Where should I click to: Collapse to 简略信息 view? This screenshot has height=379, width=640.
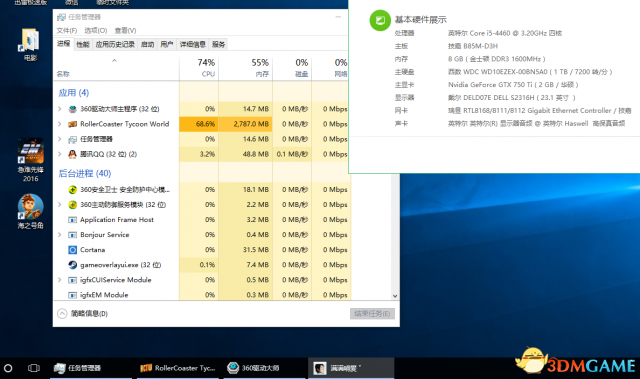(83, 314)
